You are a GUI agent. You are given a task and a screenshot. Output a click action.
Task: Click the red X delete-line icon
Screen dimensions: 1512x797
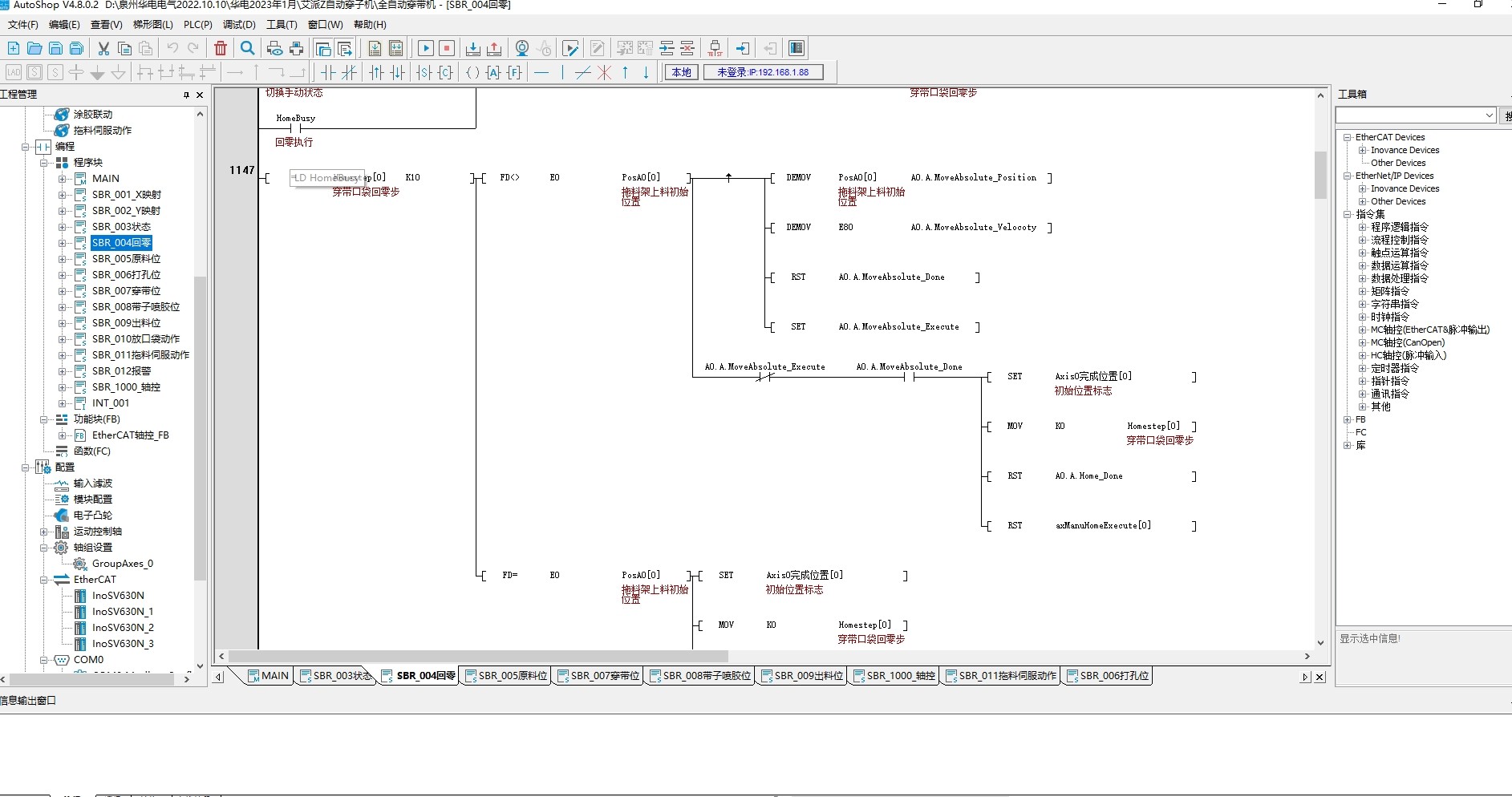coord(604,72)
